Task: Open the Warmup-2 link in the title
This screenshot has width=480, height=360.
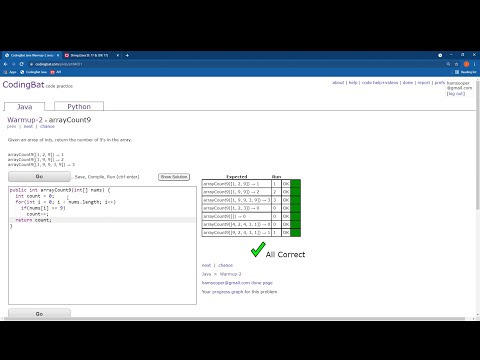Action: click(x=25, y=120)
